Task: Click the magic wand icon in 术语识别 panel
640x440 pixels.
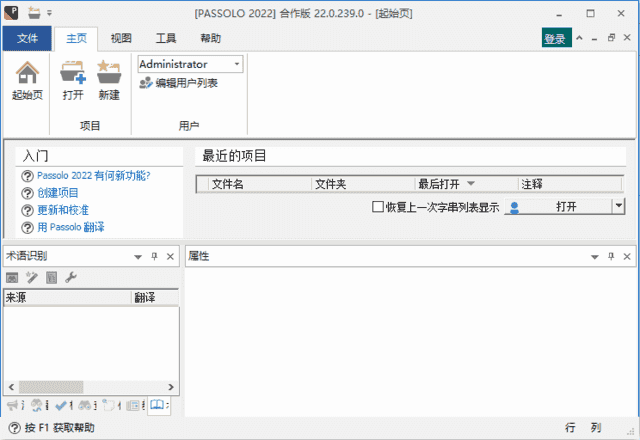Action: (32, 277)
